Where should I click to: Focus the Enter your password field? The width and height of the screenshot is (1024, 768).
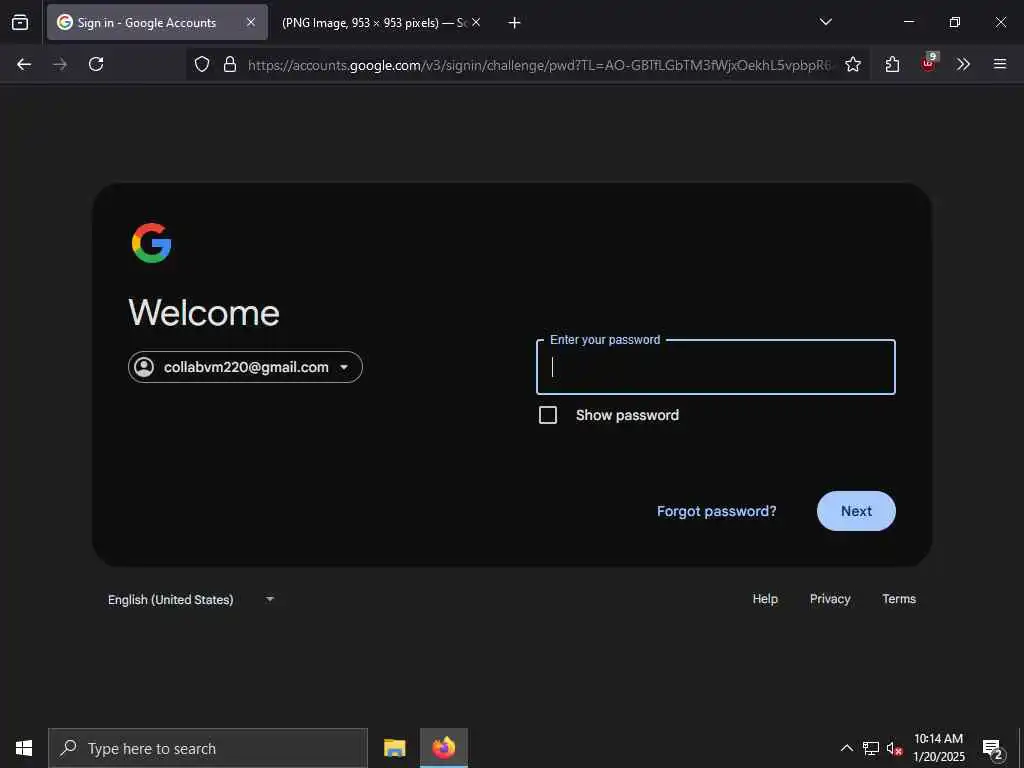click(x=716, y=367)
